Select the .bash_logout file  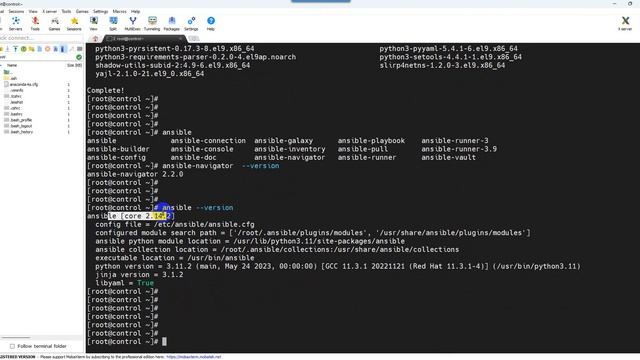(x=18, y=126)
